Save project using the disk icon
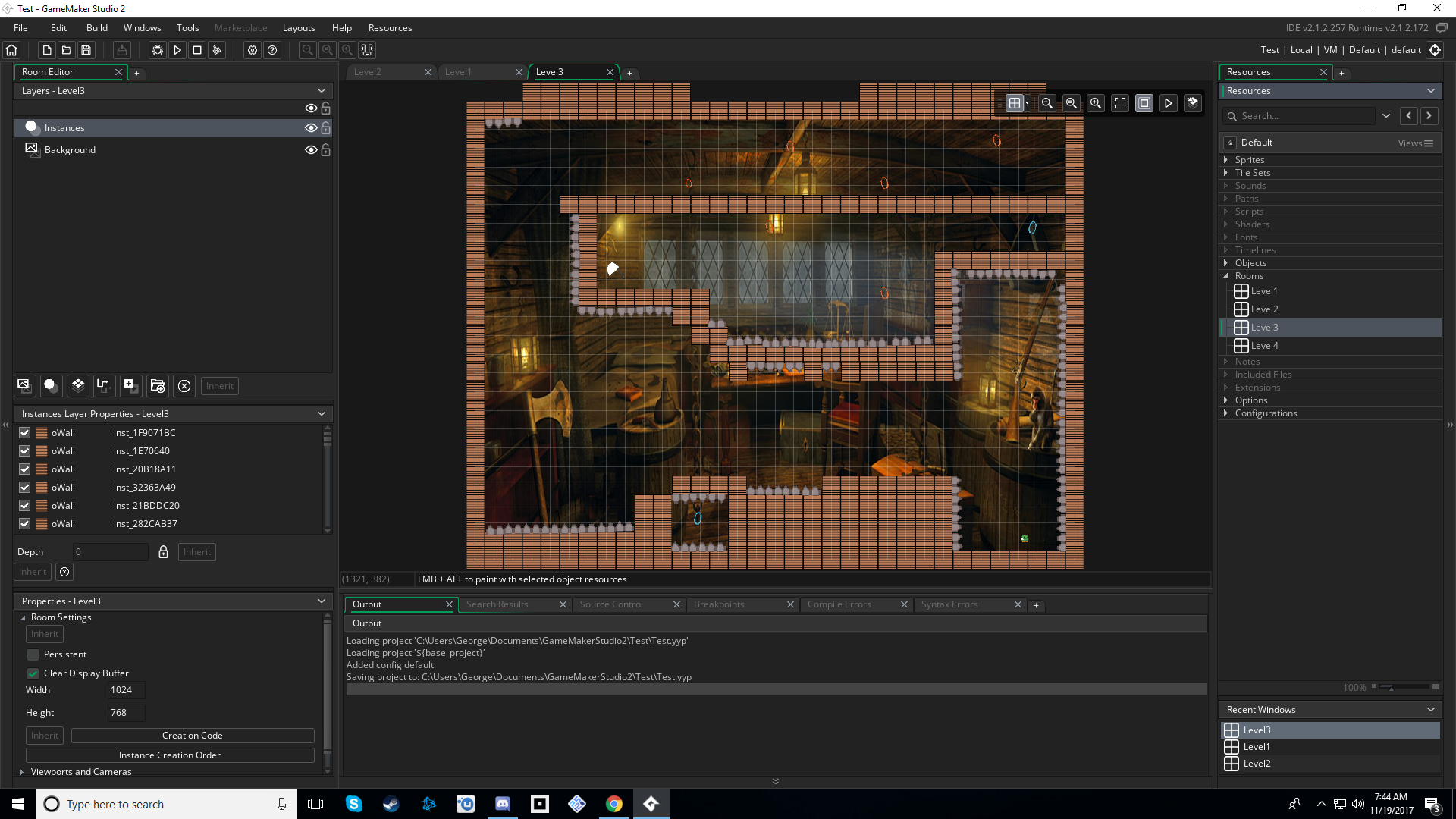The image size is (1456, 819). click(x=86, y=50)
